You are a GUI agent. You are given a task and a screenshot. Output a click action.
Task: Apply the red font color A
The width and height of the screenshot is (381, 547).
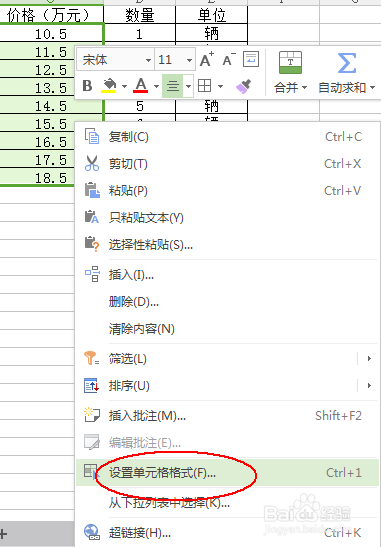point(141,85)
